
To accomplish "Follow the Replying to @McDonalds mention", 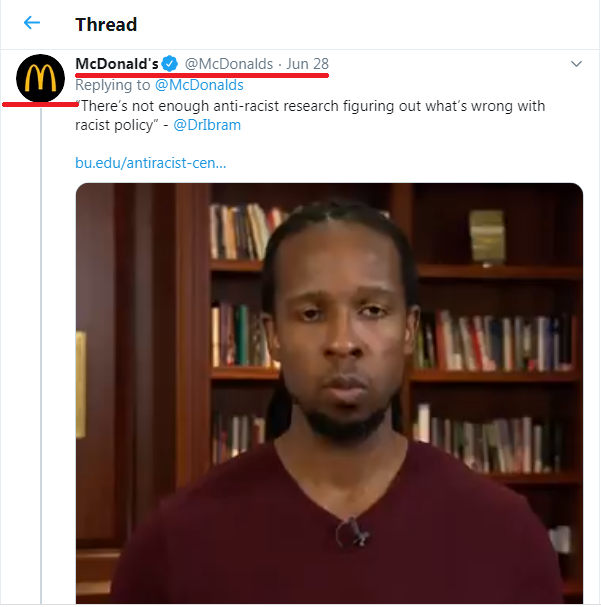I will pos(199,85).
